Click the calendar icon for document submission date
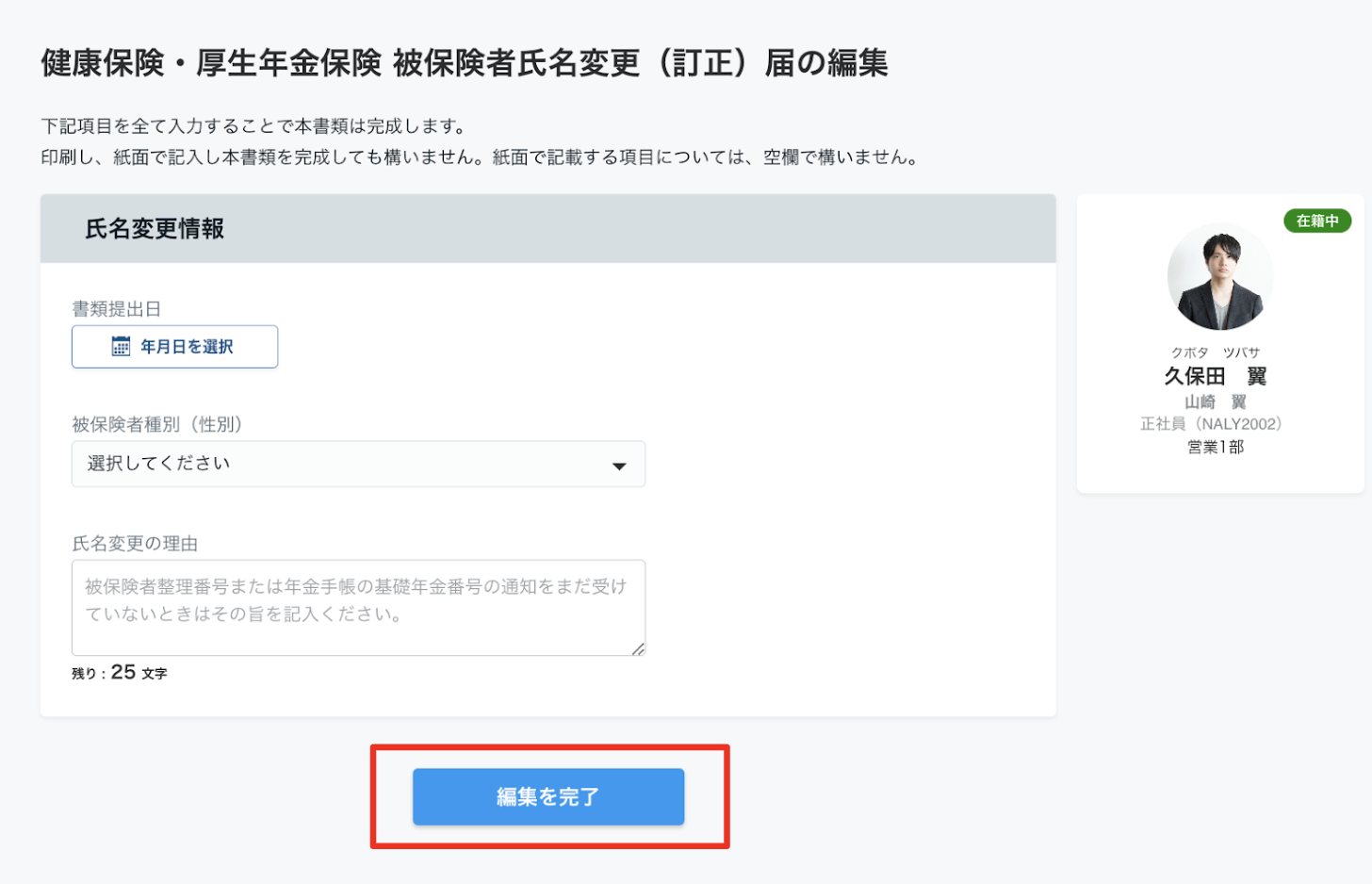The width and height of the screenshot is (1372, 884). pyautogui.click(x=121, y=346)
